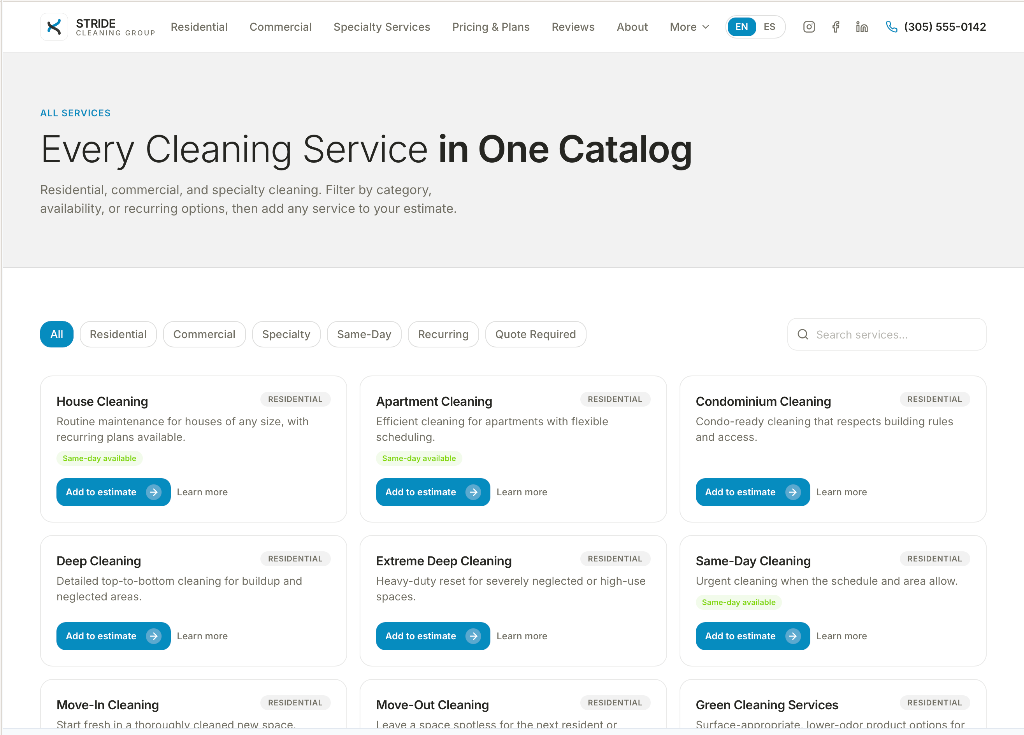Click Same-day available badge on House Cleaning

(99, 458)
